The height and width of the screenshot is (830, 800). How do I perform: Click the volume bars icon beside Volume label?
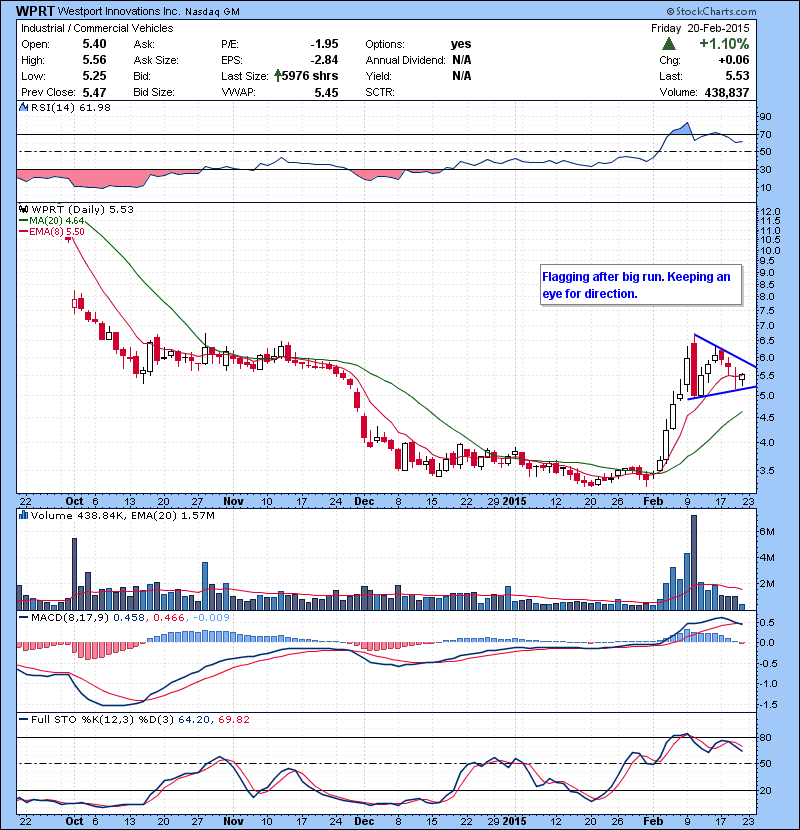click(23, 515)
